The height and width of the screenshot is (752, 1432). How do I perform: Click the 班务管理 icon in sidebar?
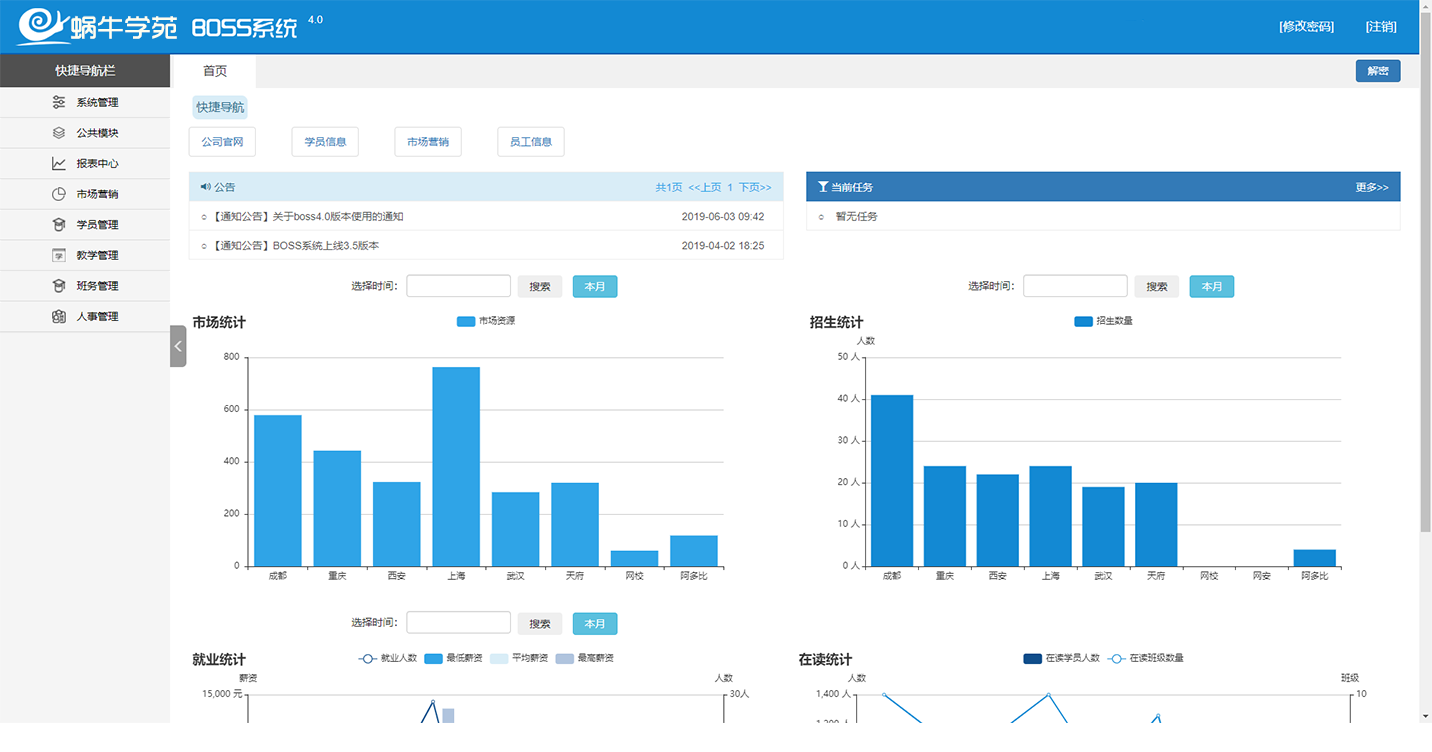point(59,286)
